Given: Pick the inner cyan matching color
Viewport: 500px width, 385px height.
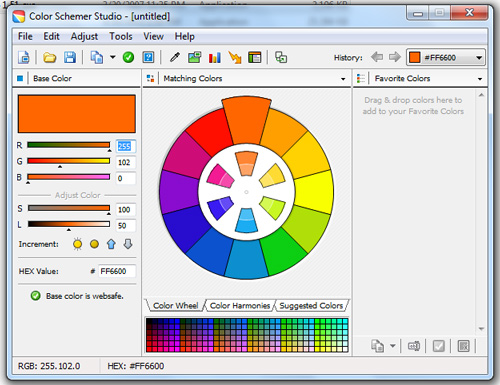Looking at the screenshot, I should (246, 220).
